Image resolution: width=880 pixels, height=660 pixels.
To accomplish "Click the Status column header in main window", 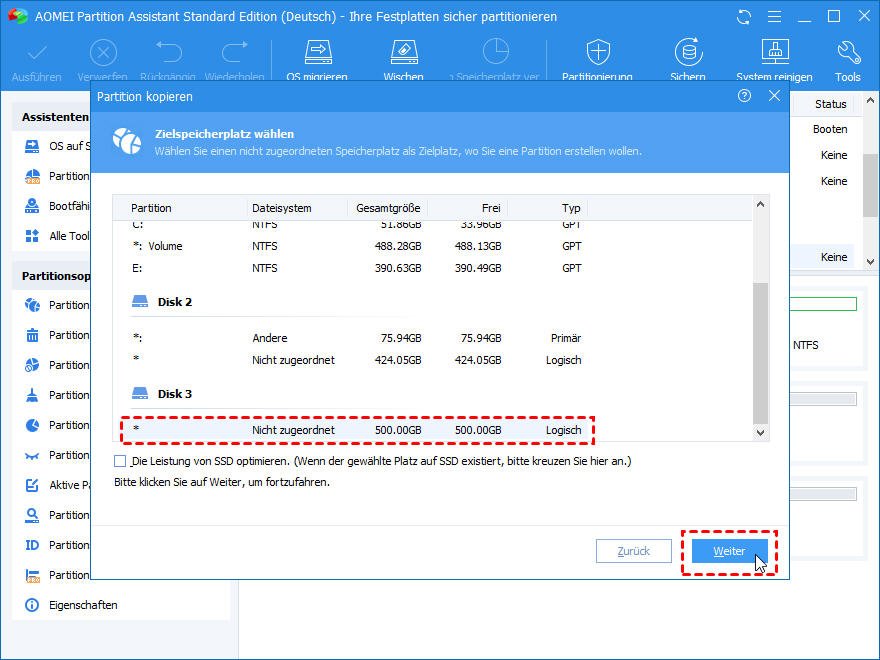I will pos(830,104).
